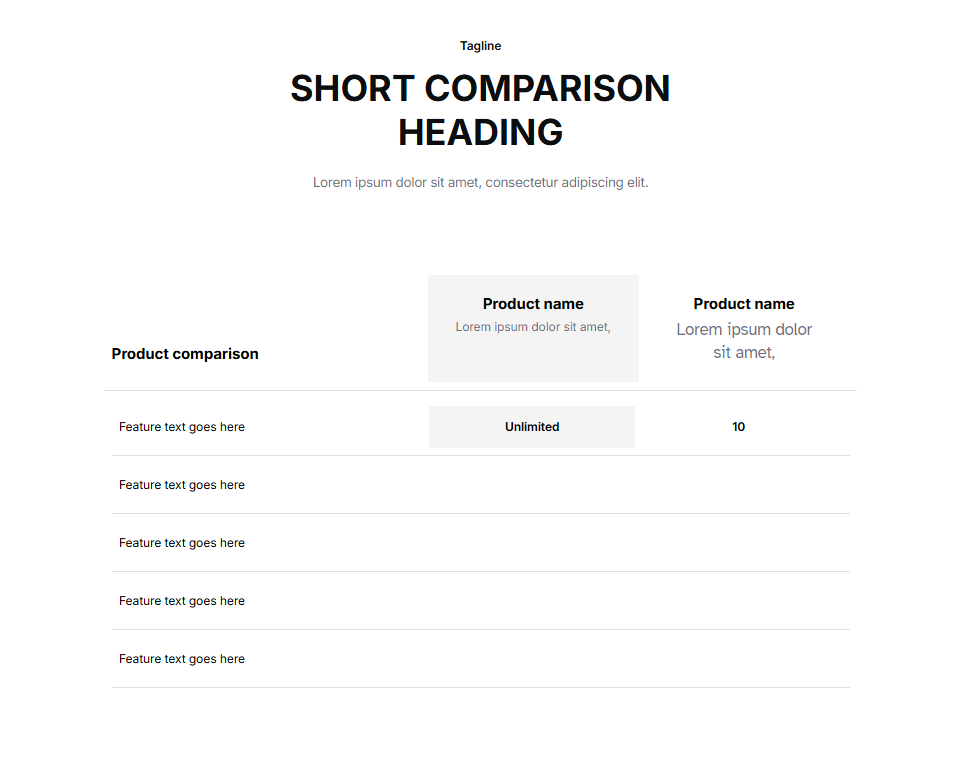
Task: Click the Product comparison table label
Action: click(185, 354)
